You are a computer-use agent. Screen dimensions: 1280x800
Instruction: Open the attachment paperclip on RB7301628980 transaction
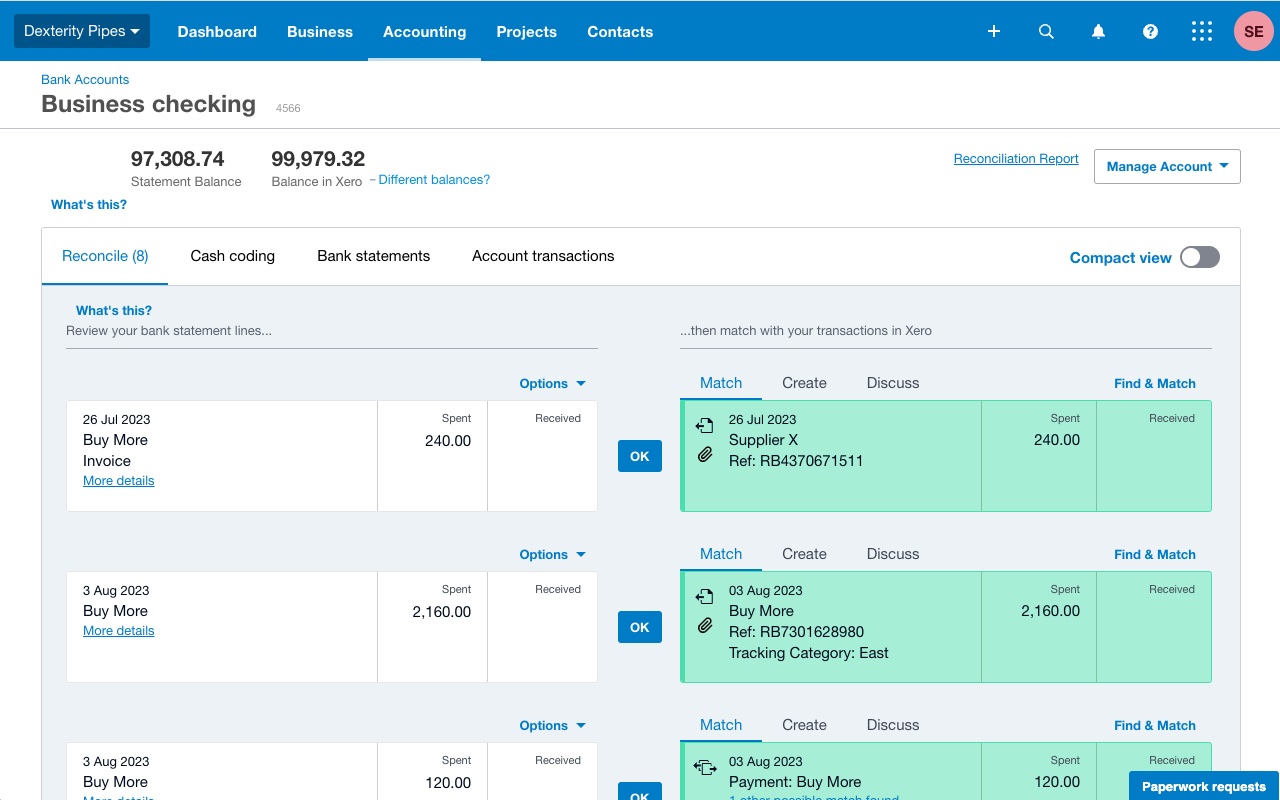(705, 626)
